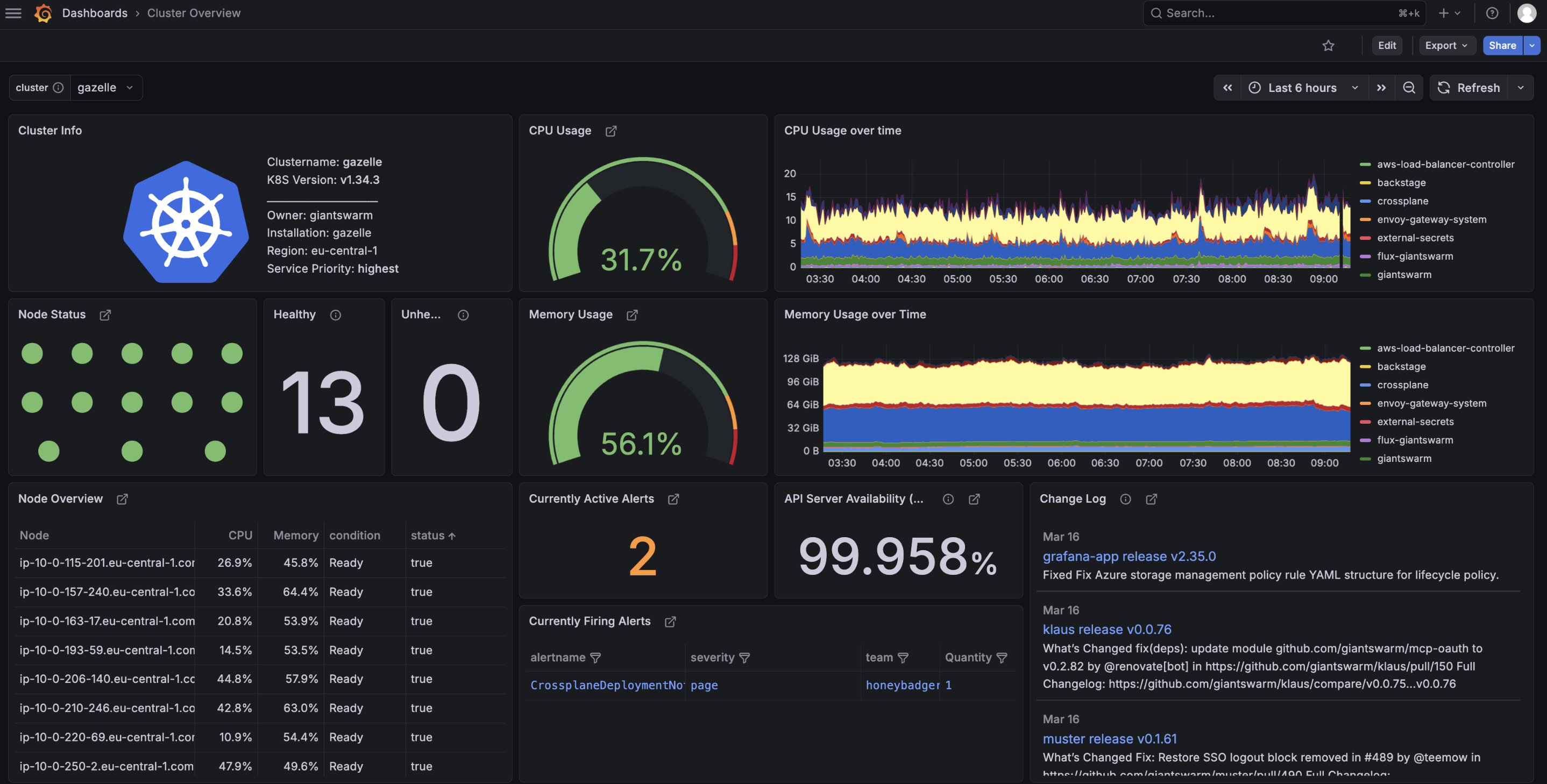Open Node Status panel external link
The width and height of the screenshot is (1547, 784).
(105, 314)
